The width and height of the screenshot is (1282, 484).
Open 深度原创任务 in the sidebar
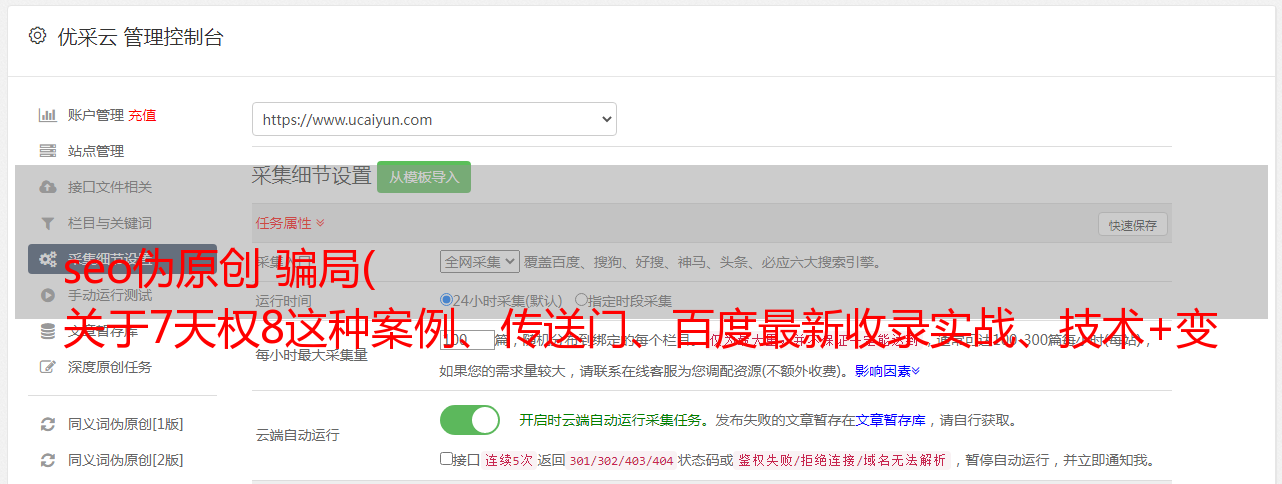coord(110,367)
